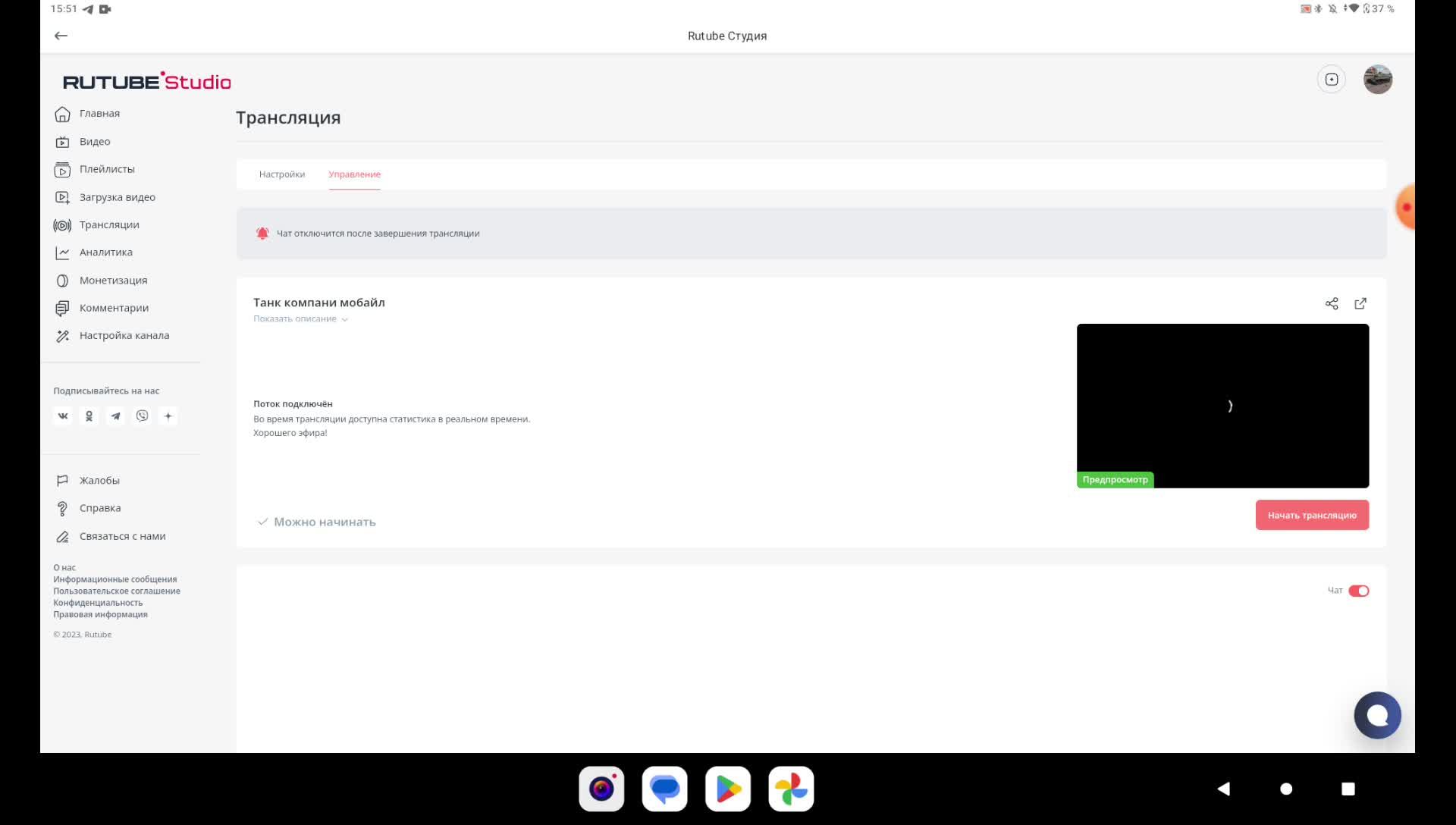This screenshot has width=1456, height=825.
Task: Open the user profile avatar
Action: tap(1377, 80)
